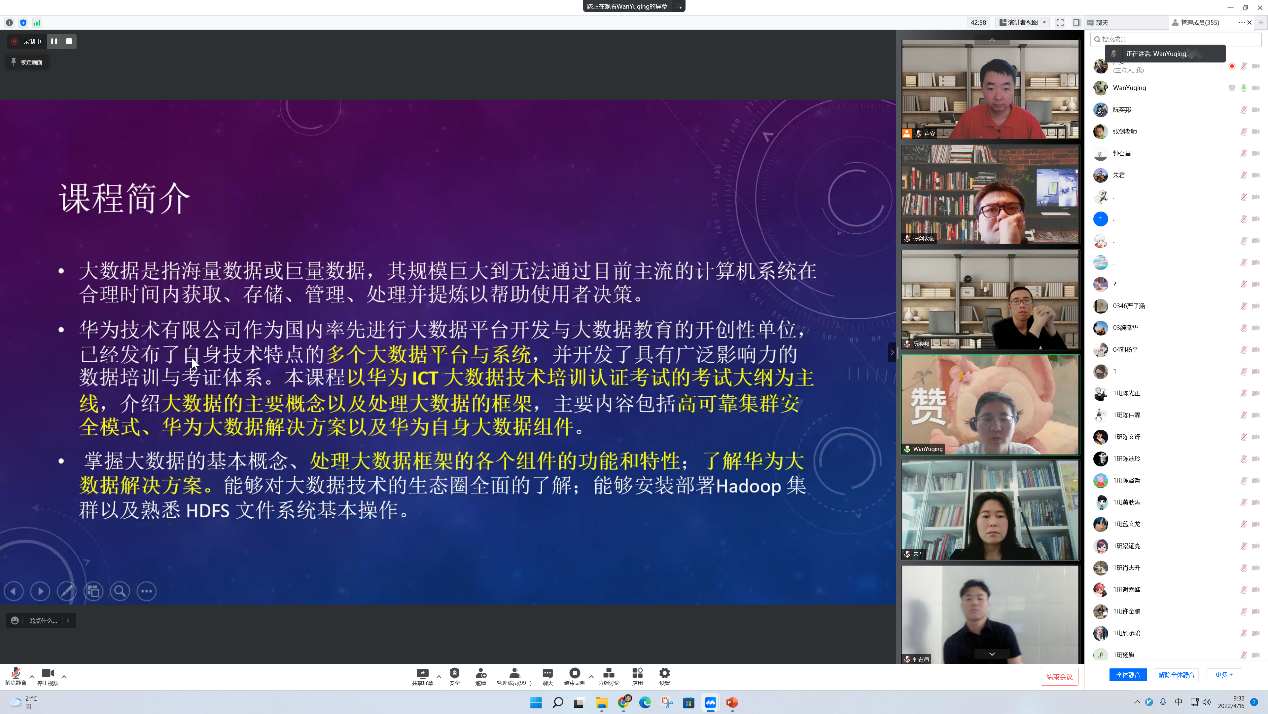Image resolution: width=1268 pixels, height=714 pixels.
Task: Go to the next slide arrow
Action: [40, 591]
